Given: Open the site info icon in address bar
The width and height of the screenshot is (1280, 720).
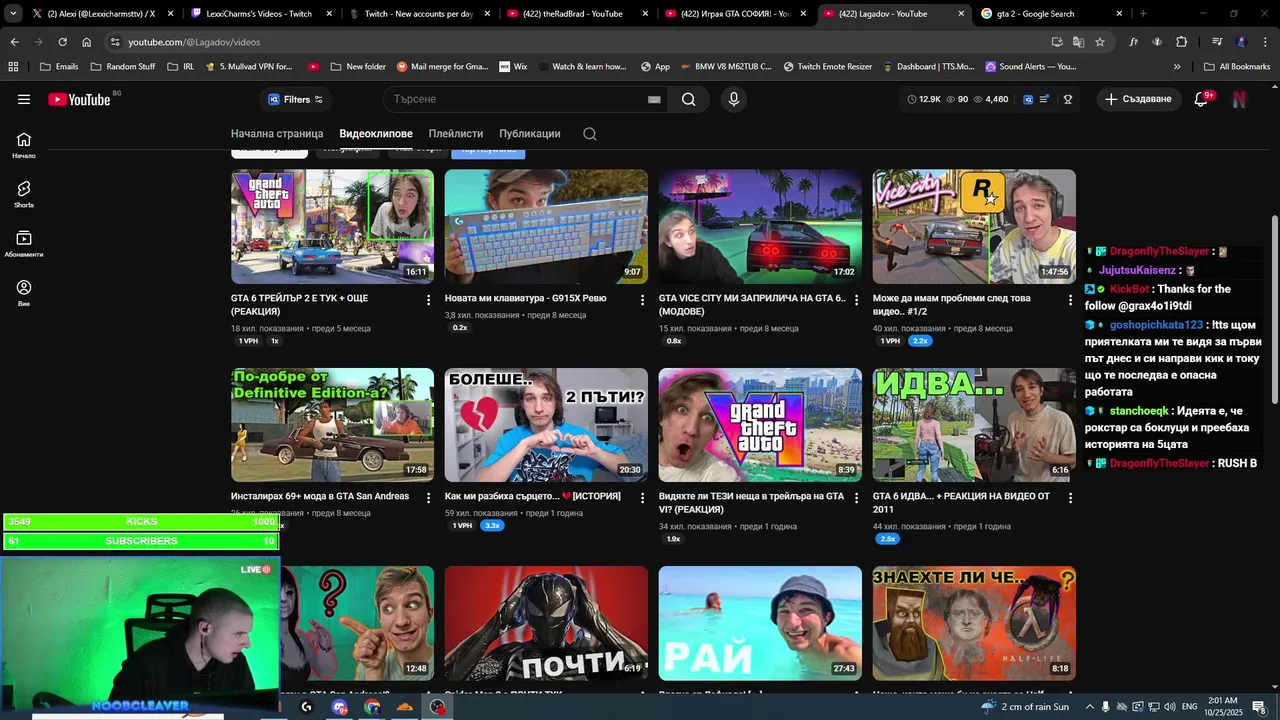Looking at the screenshot, I should click(115, 42).
